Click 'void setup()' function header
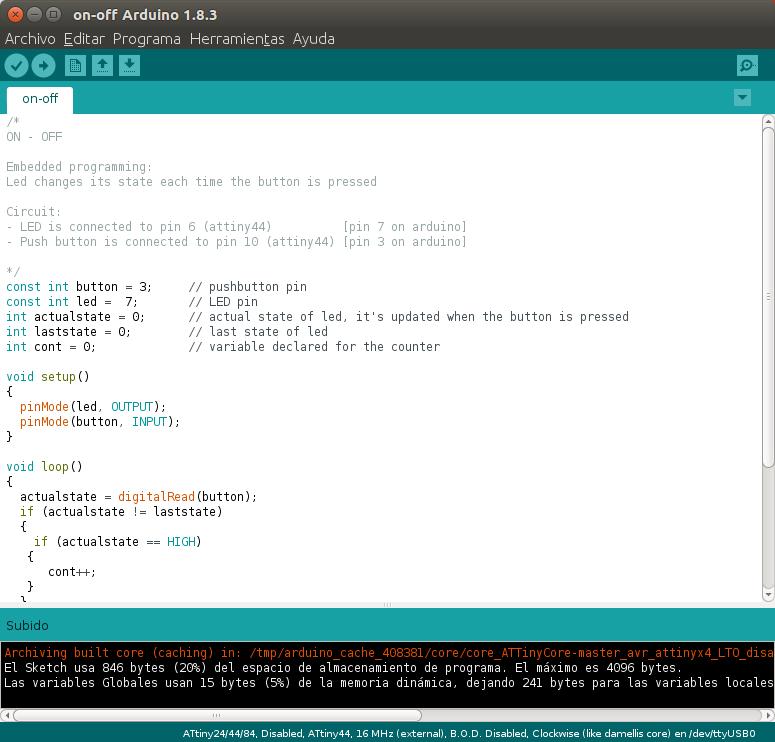This screenshot has width=775, height=742. point(48,377)
